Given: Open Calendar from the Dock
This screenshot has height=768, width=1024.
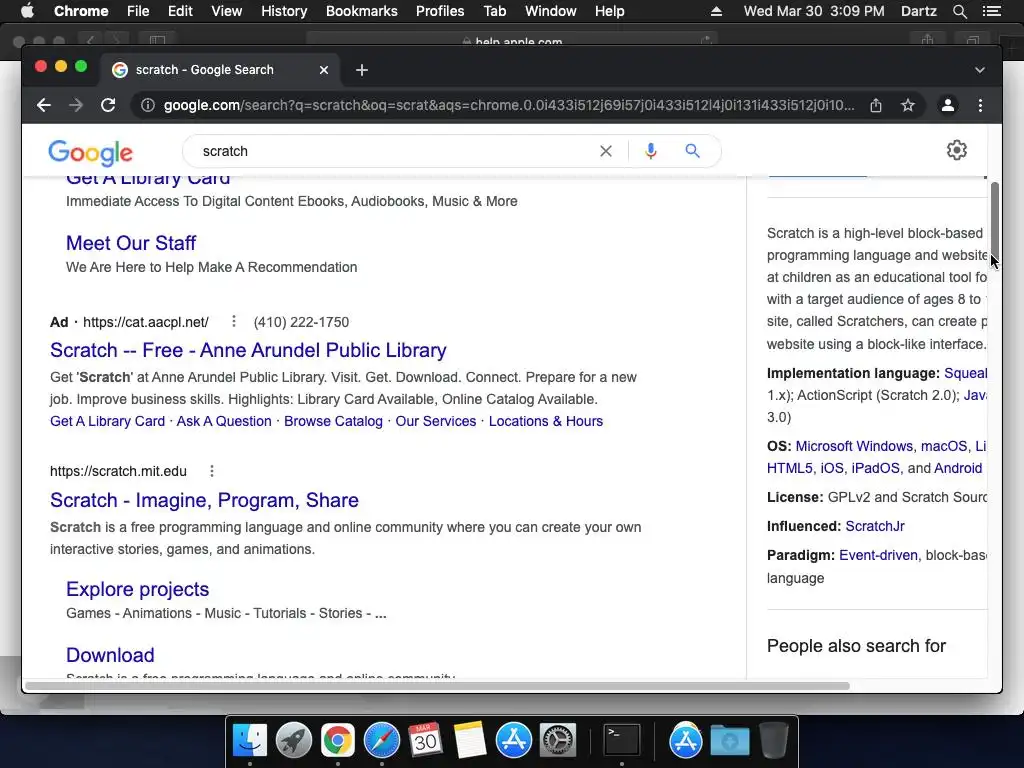Looking at the screenshot, I should pyautogui.click(x=426, y=740).
